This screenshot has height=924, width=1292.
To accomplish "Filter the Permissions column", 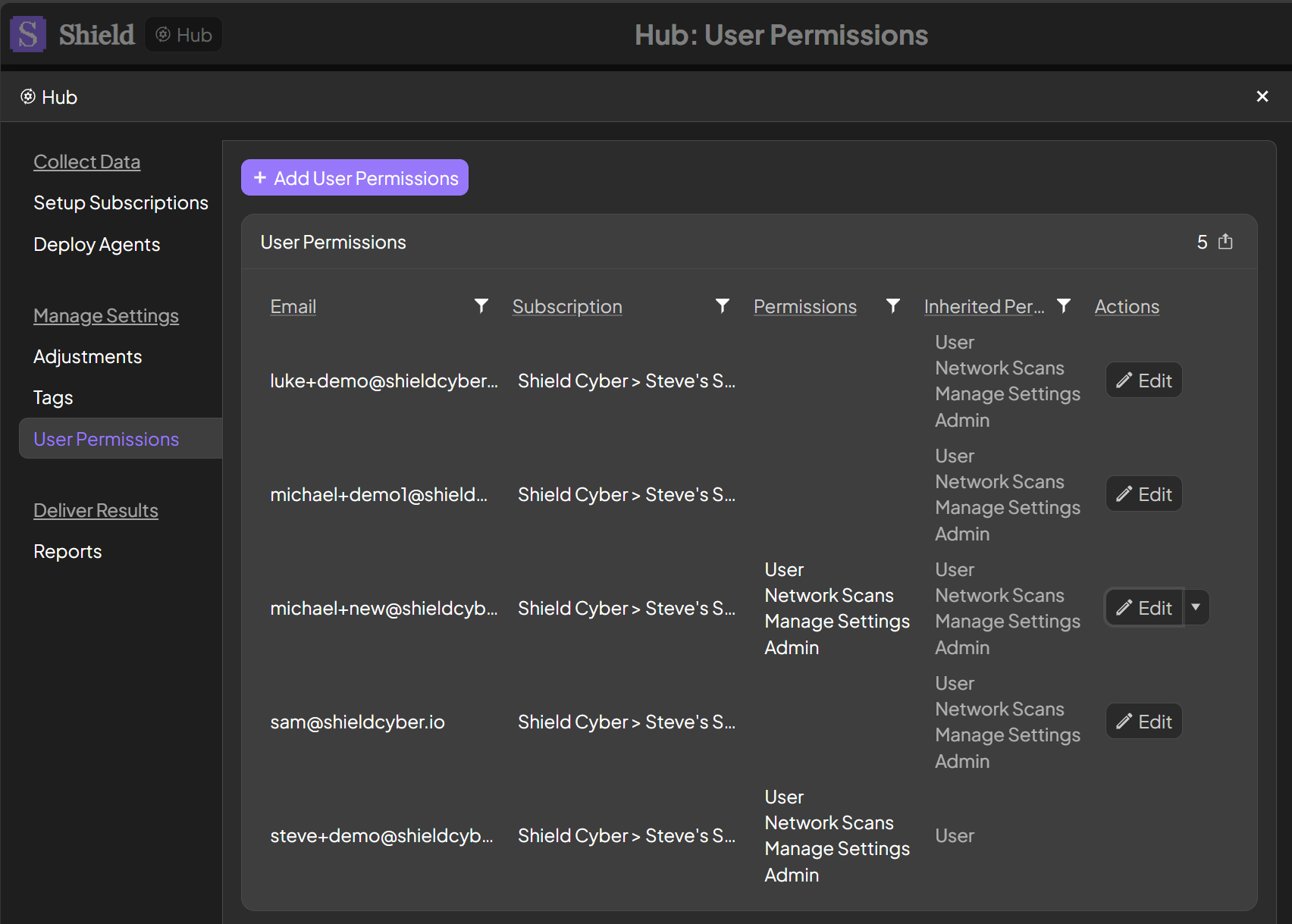I will click(x=892, y=305).
